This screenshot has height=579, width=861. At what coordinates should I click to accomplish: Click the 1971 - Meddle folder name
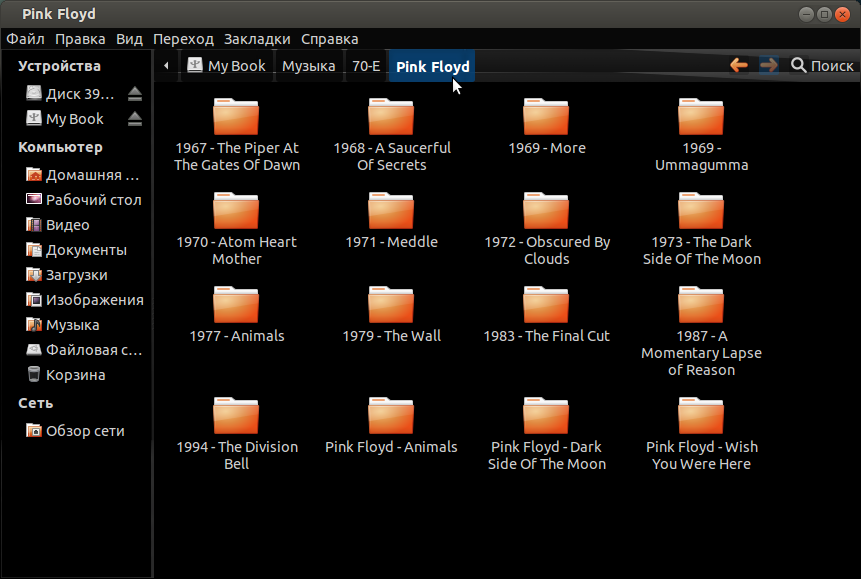click(x=392, y=242)
